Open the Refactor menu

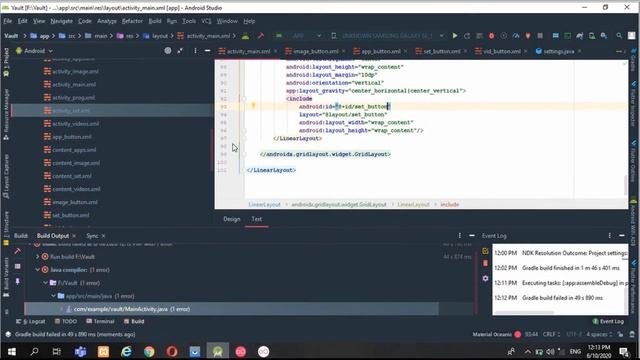[x=133, y=21]
